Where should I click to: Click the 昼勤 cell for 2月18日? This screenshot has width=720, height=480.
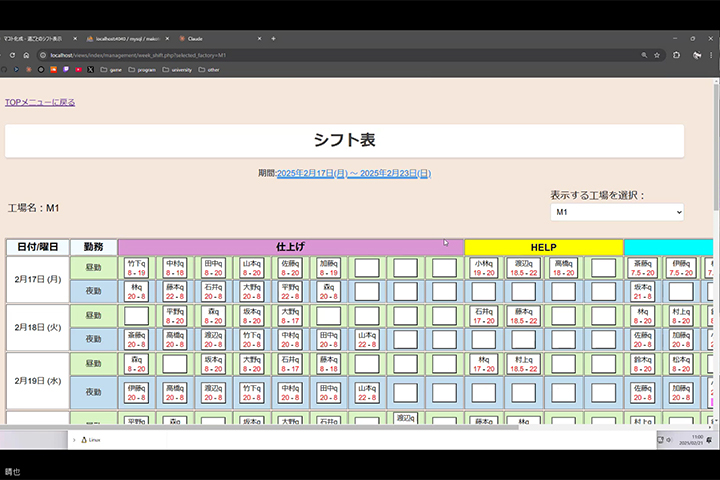[93, 316]
